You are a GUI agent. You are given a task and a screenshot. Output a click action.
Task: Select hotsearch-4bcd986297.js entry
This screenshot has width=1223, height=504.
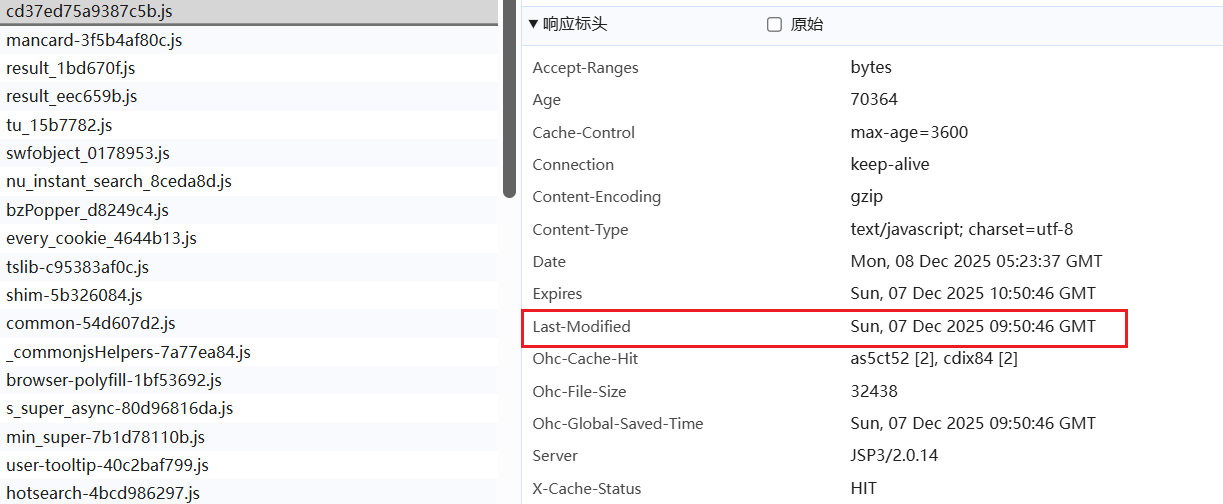click(x=249, y=493)
